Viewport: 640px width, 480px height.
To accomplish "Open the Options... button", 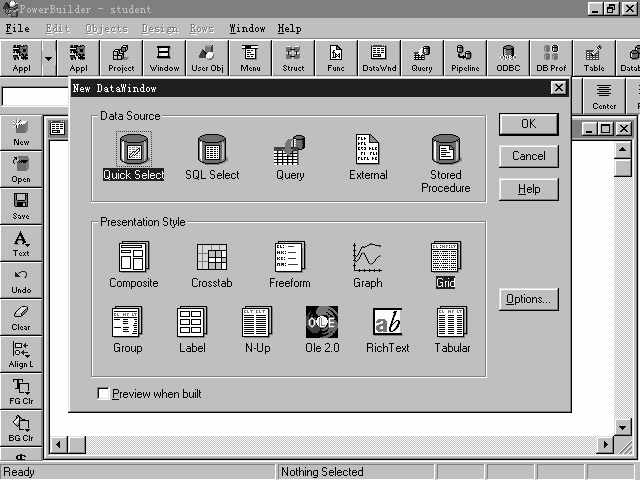I will 529,299.
